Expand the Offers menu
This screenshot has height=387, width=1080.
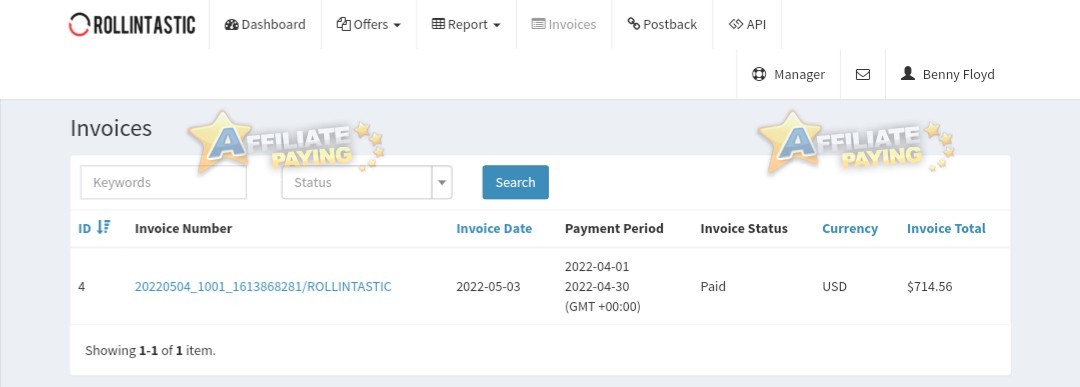pyautogui.click(x=368, y=24)
